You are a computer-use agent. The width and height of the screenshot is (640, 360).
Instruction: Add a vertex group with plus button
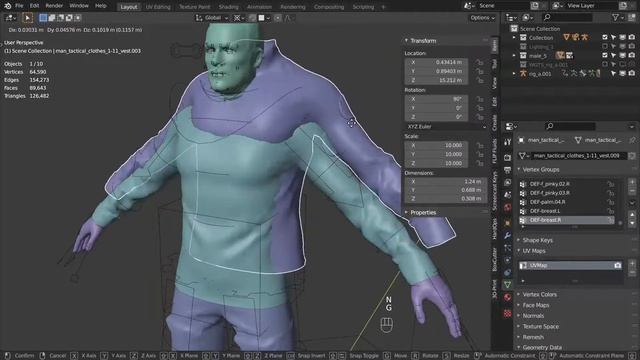[x=632, y=182]
